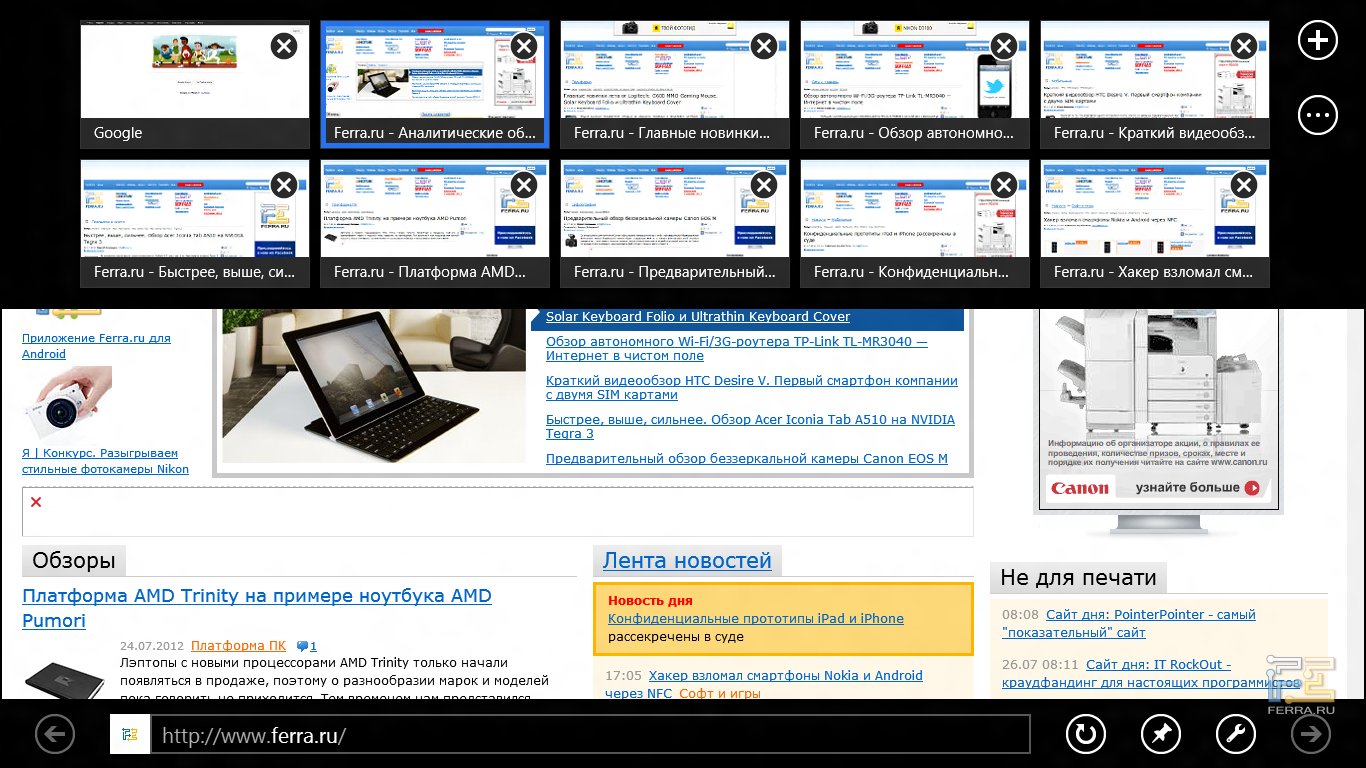Close the Google tab

tap(284, 46)
